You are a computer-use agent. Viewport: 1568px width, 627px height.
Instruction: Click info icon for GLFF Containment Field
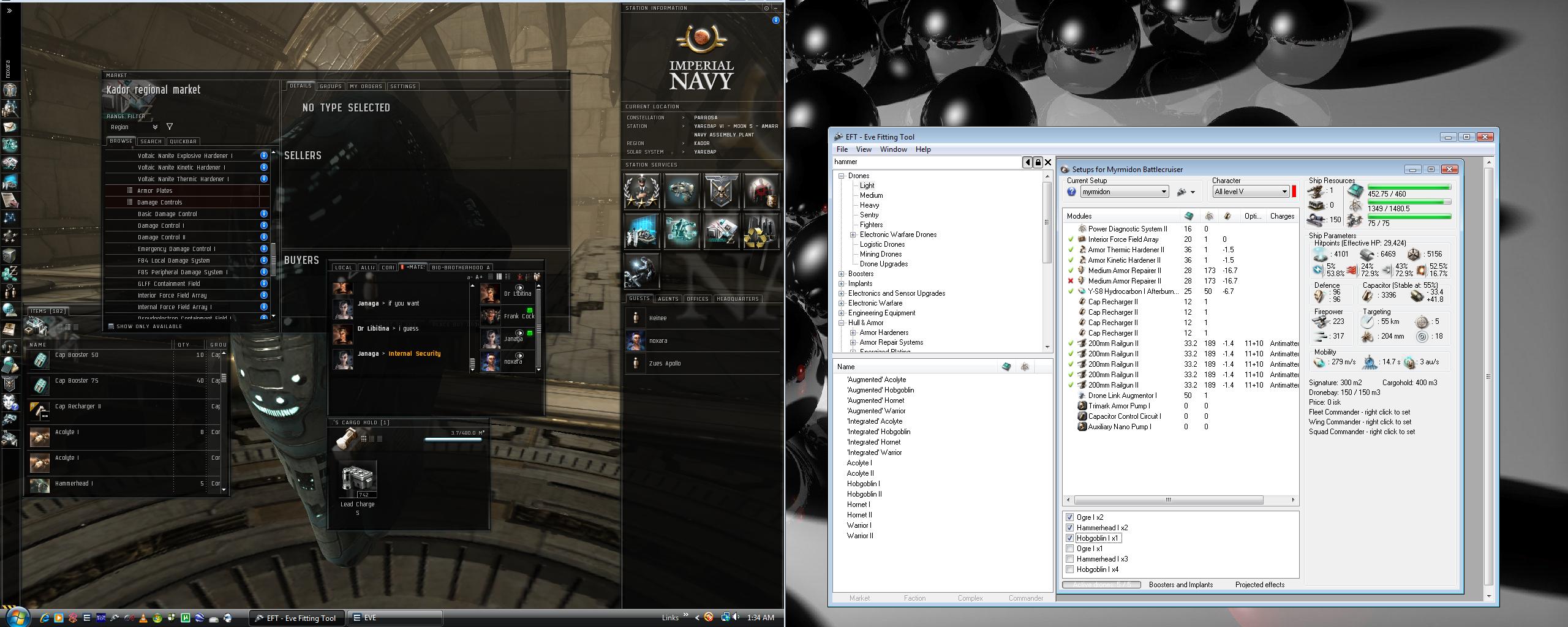[x=264, y=283]
